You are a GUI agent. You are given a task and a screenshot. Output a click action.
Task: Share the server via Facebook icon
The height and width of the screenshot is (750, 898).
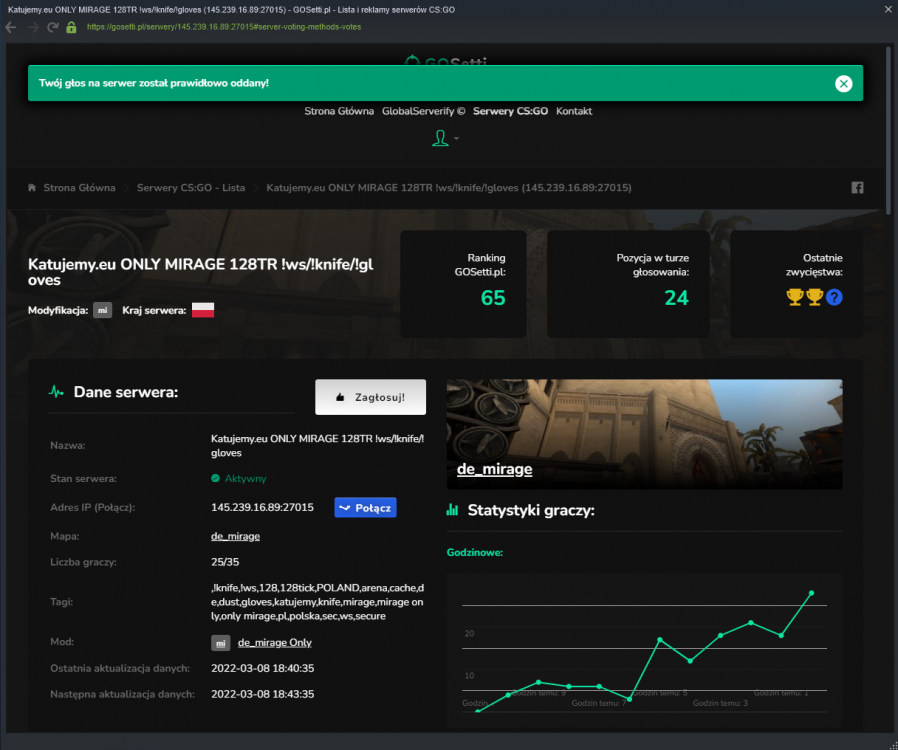[857, 188]
